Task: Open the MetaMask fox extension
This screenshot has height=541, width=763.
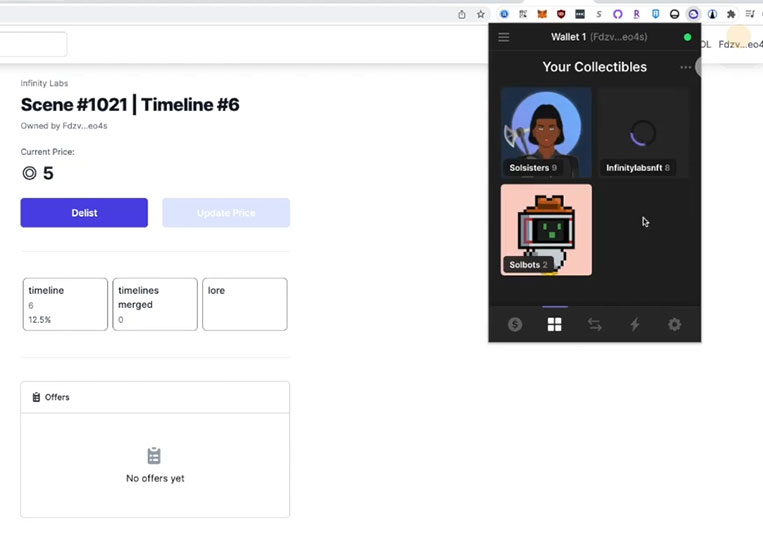Action: point(542,15)
